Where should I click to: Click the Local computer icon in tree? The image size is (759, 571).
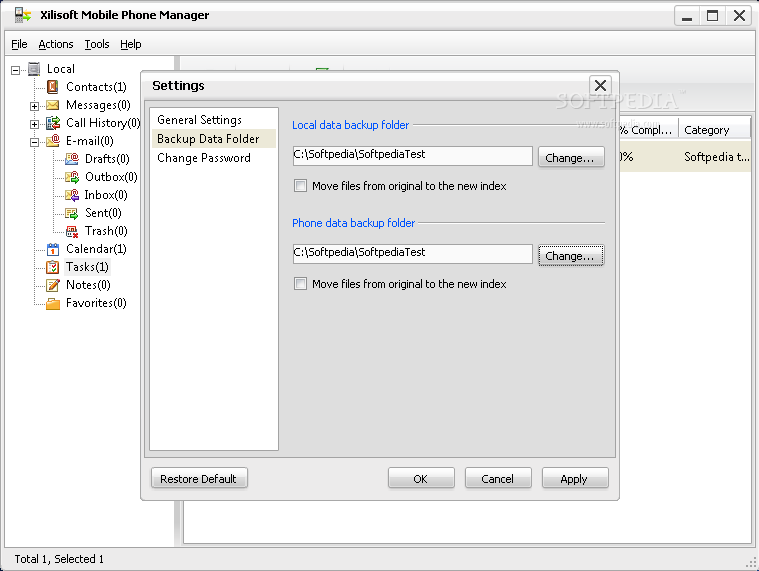click(34, 69)
